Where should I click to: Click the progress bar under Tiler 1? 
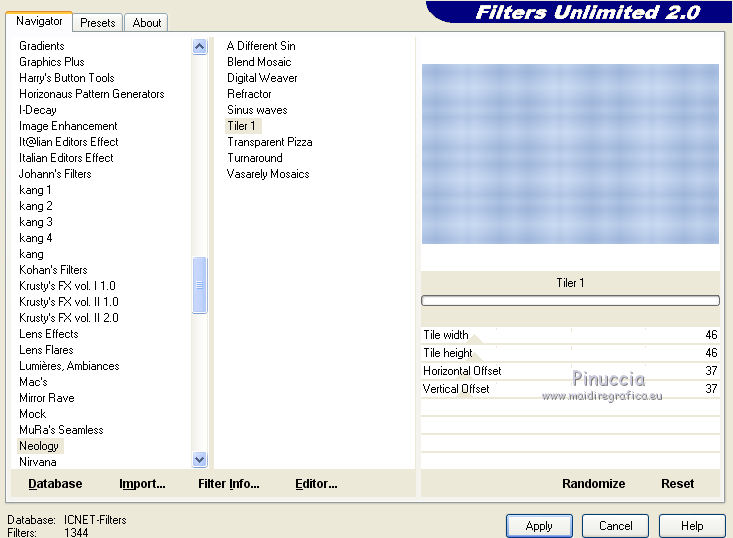coord(570,301)
